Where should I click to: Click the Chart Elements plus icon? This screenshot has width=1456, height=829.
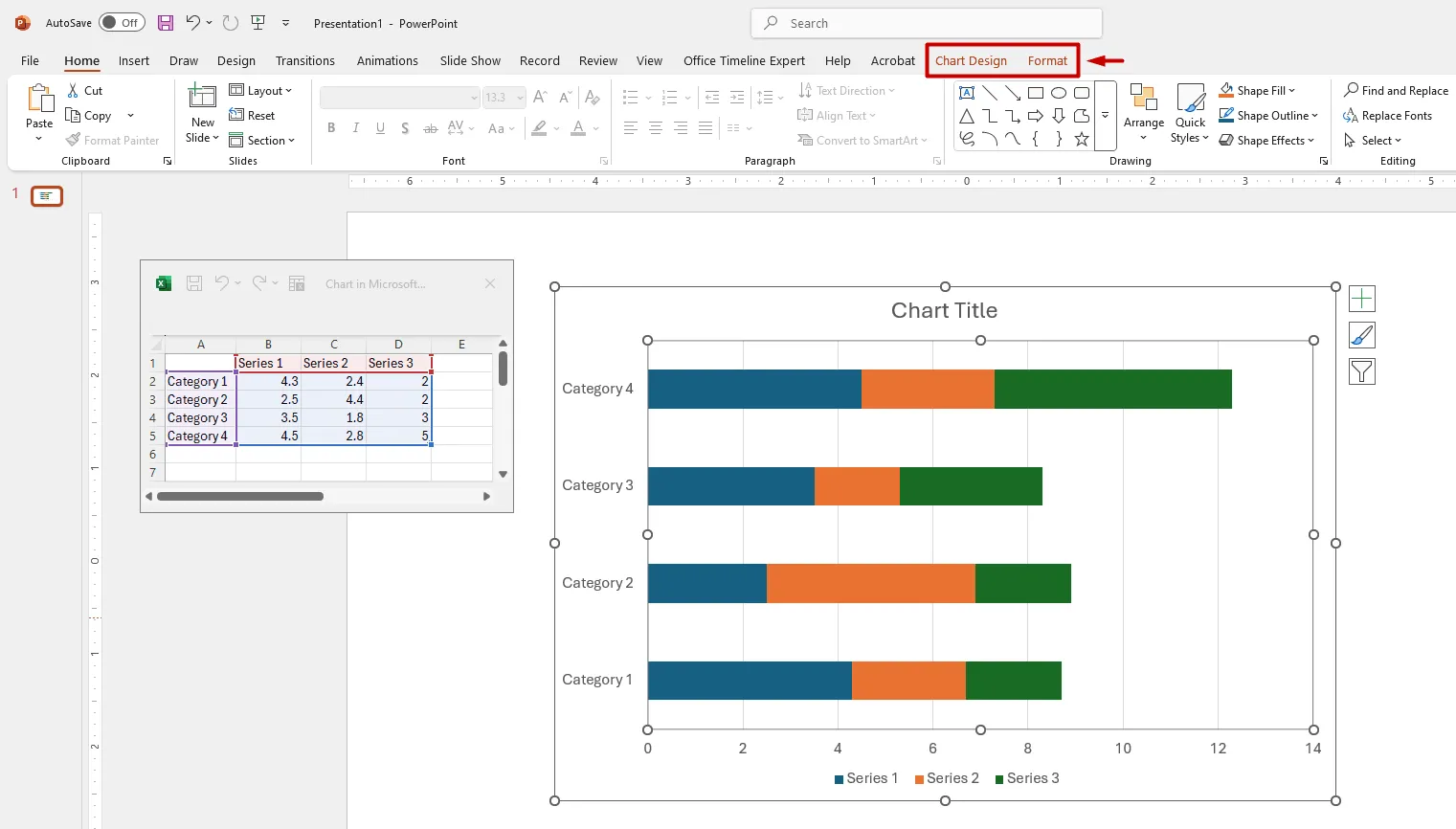(1361, 299)
